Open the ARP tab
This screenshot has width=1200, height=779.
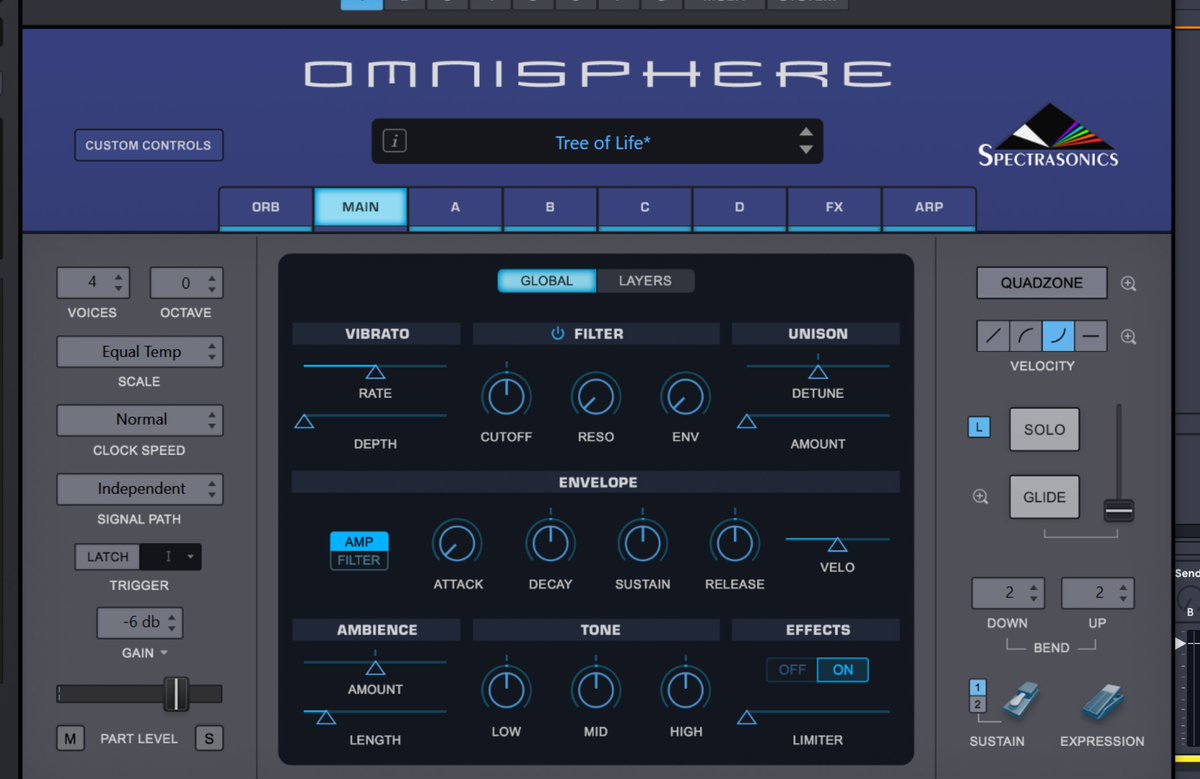pyautogui.click(x=929, y=208)
